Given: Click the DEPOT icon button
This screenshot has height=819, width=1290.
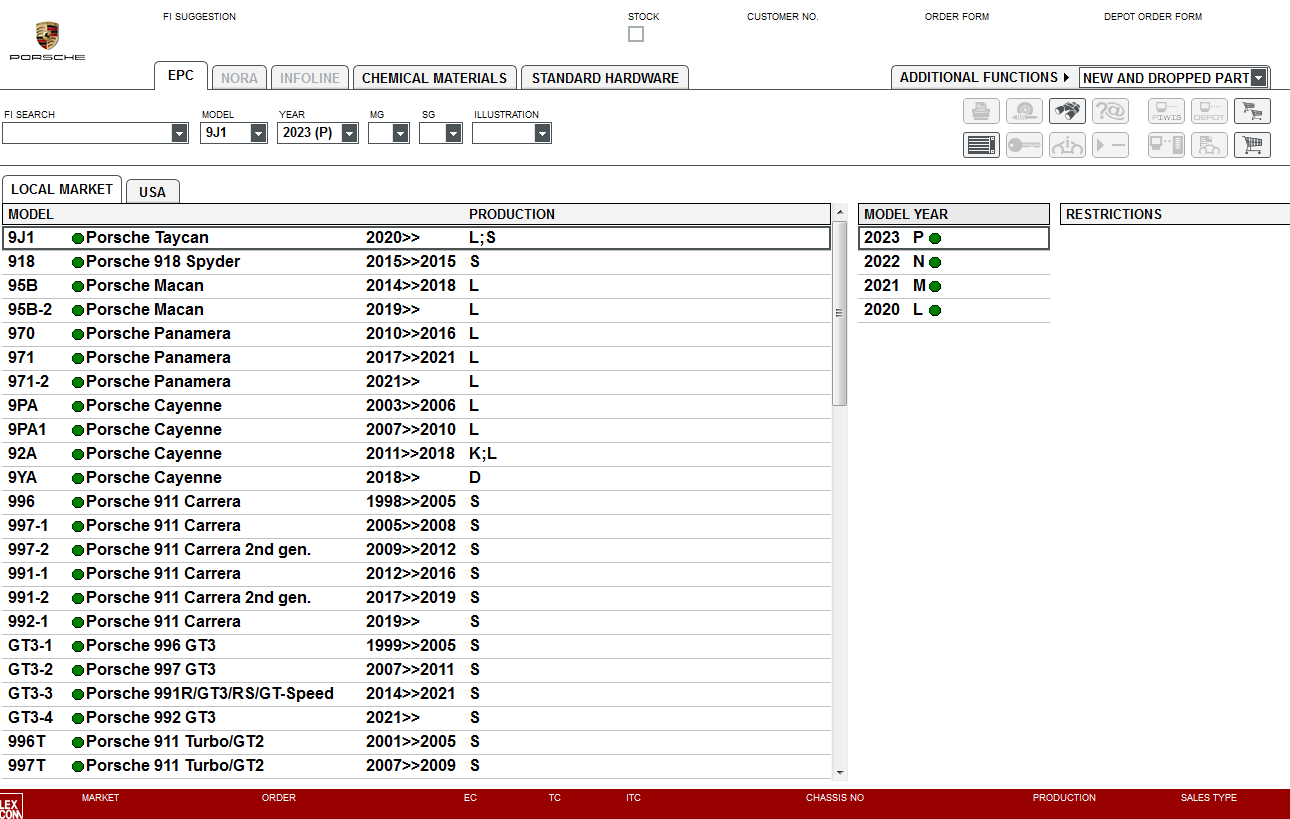Looking at the screenshot, I should (x=1209, y=111).
